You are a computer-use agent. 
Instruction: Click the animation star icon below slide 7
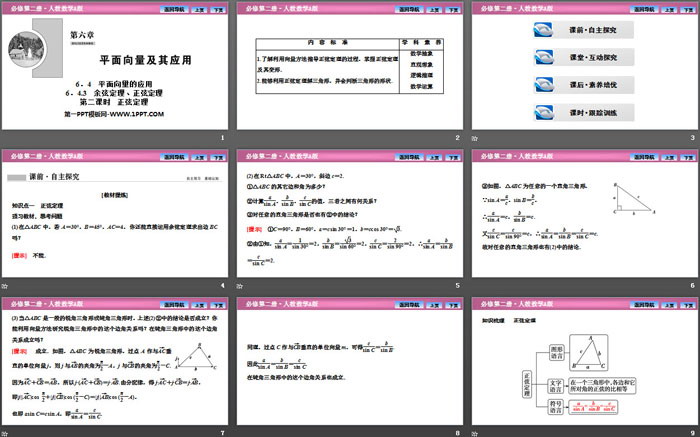[4, 433]
